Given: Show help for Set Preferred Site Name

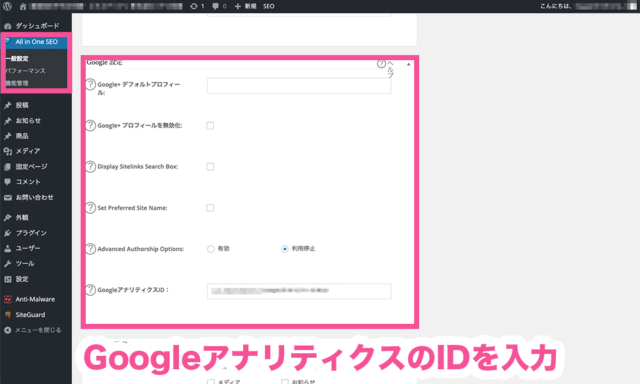Looking at the screenshot, I should click(91, 208).
